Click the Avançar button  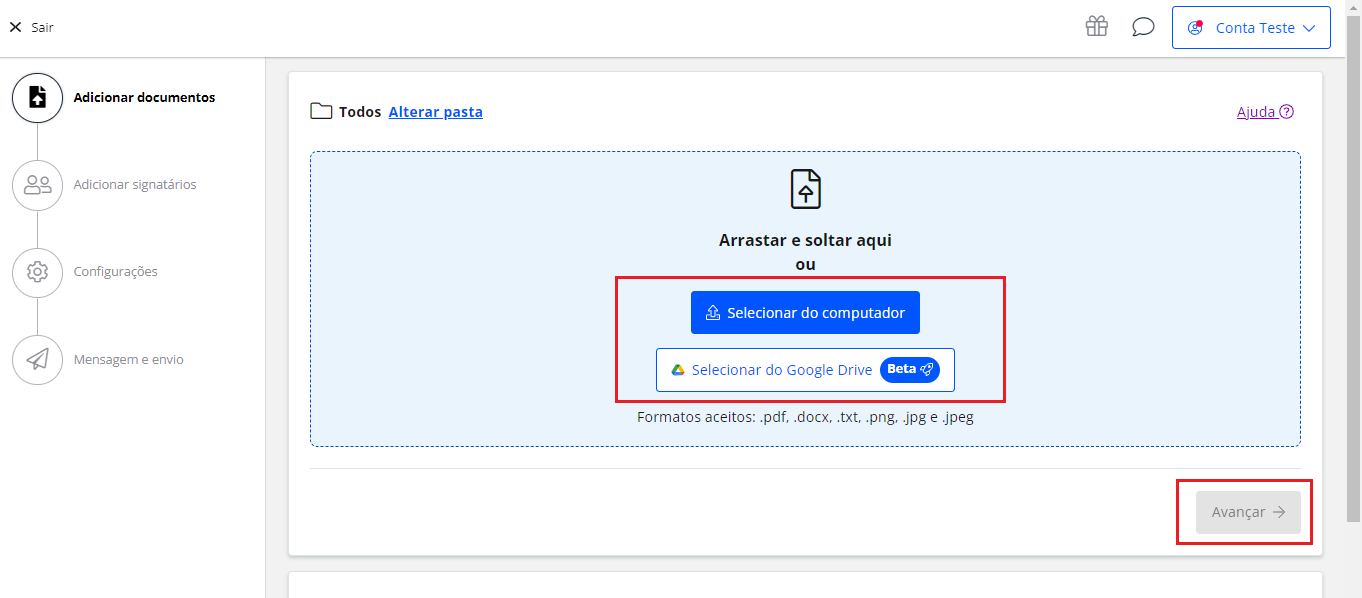(1248, 512)
